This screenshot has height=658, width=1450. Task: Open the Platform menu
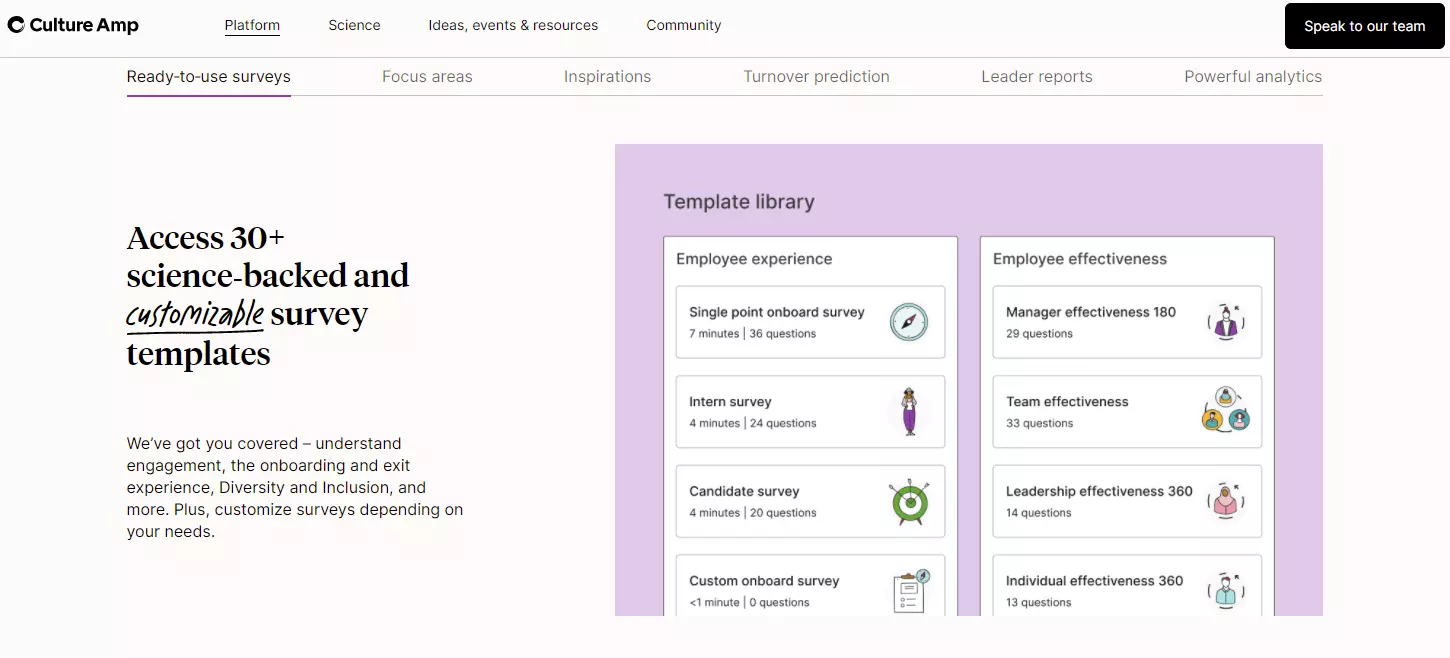point(252,25)
